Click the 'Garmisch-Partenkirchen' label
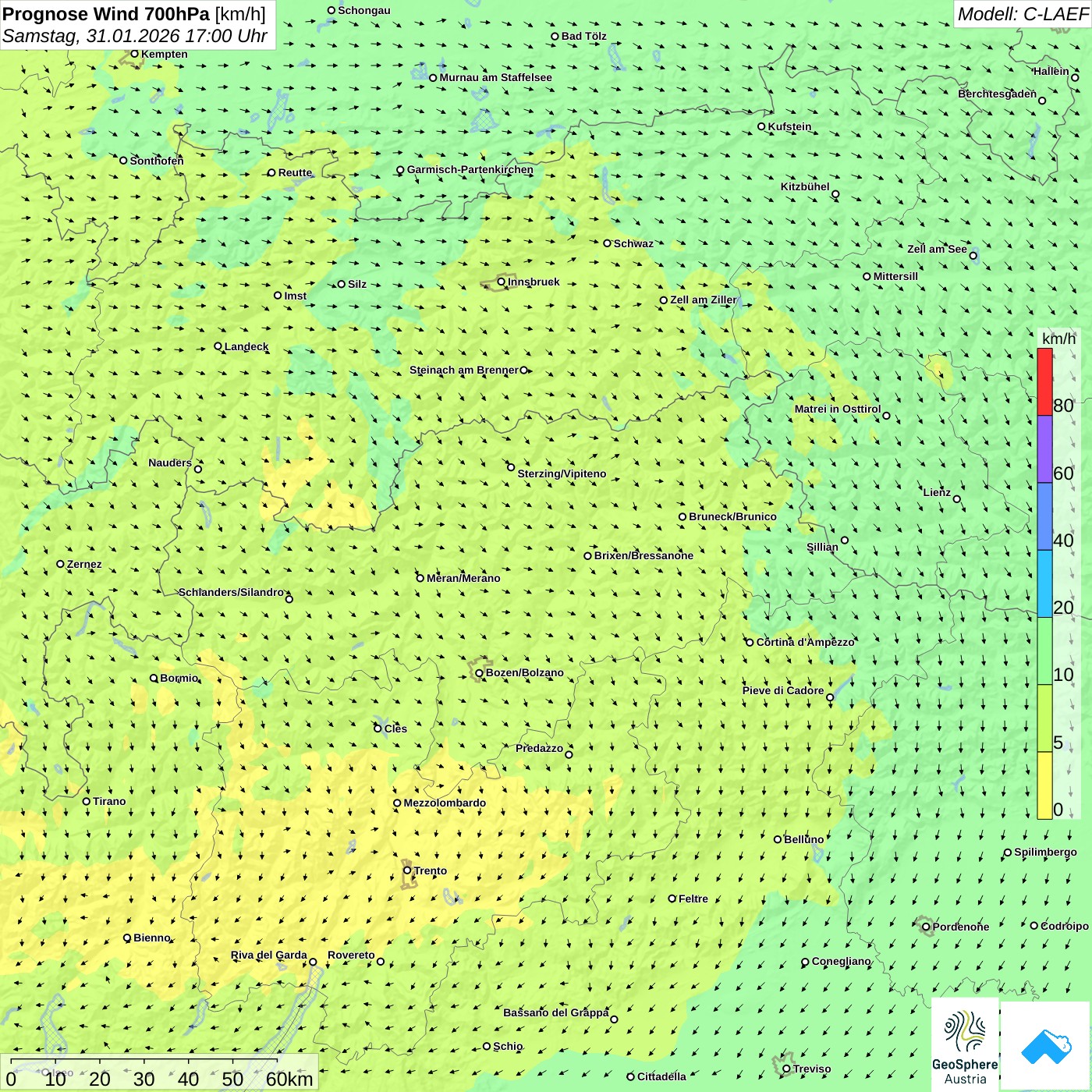1092x1092 pixels. pos(470,169)
